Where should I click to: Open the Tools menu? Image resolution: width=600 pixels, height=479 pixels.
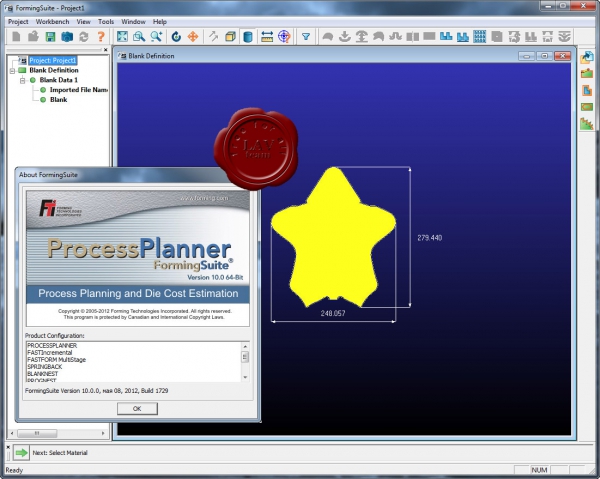click(x=106, y=22)
